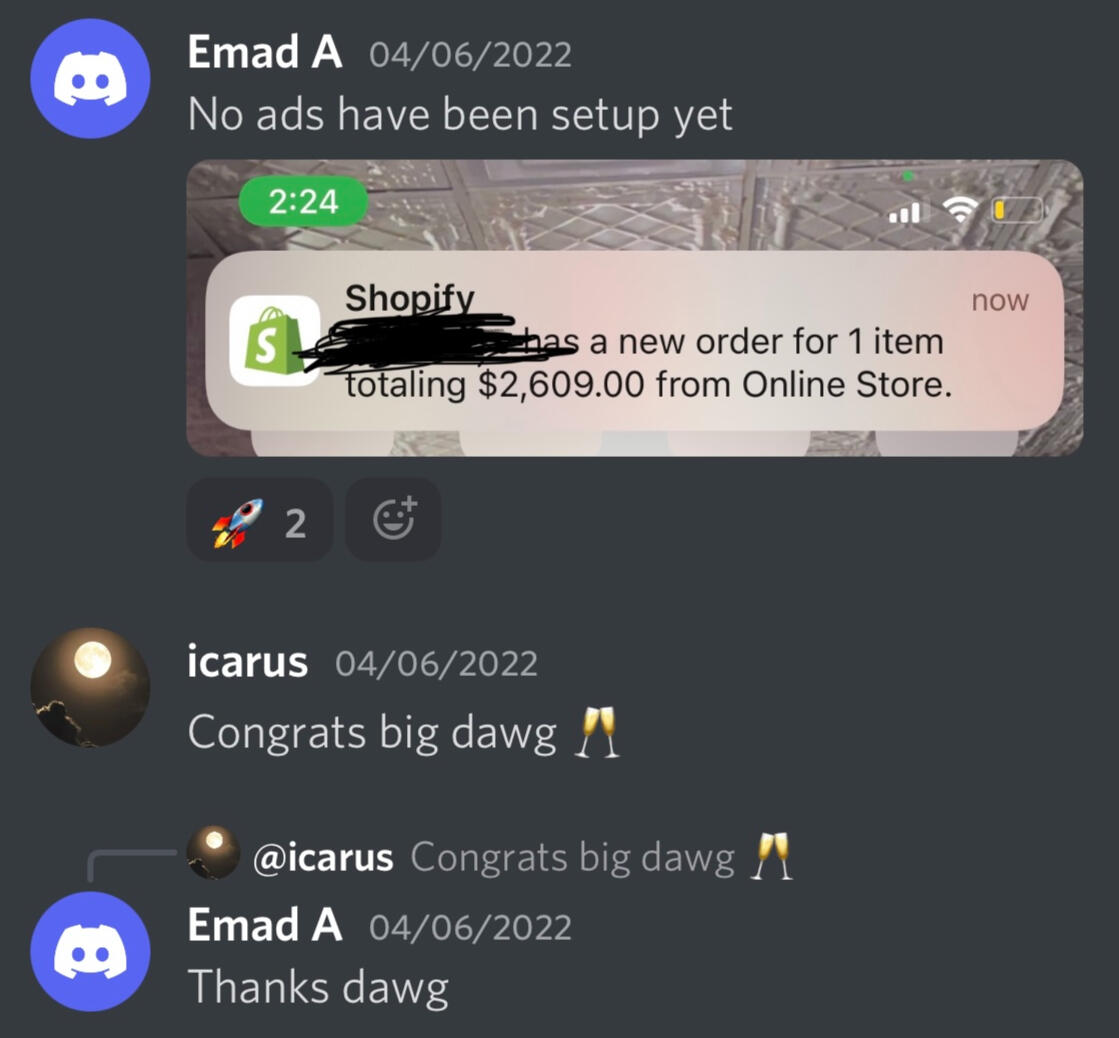Click the rocket reaction with count 2

pos(259,520)
